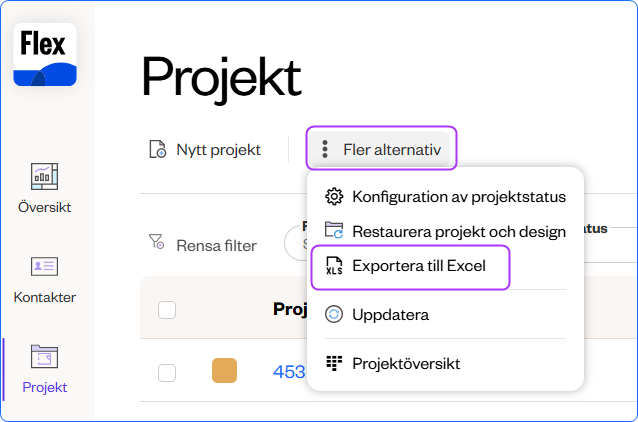
Task: Open the Kontakter sidebar icon
Action: click(x=45, y=265)
